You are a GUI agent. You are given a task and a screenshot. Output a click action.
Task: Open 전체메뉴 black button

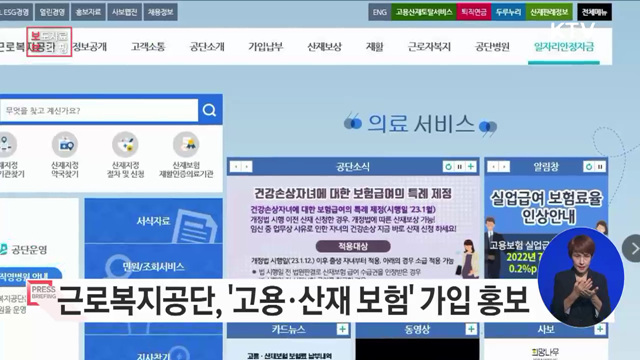(x=594, y=12)
